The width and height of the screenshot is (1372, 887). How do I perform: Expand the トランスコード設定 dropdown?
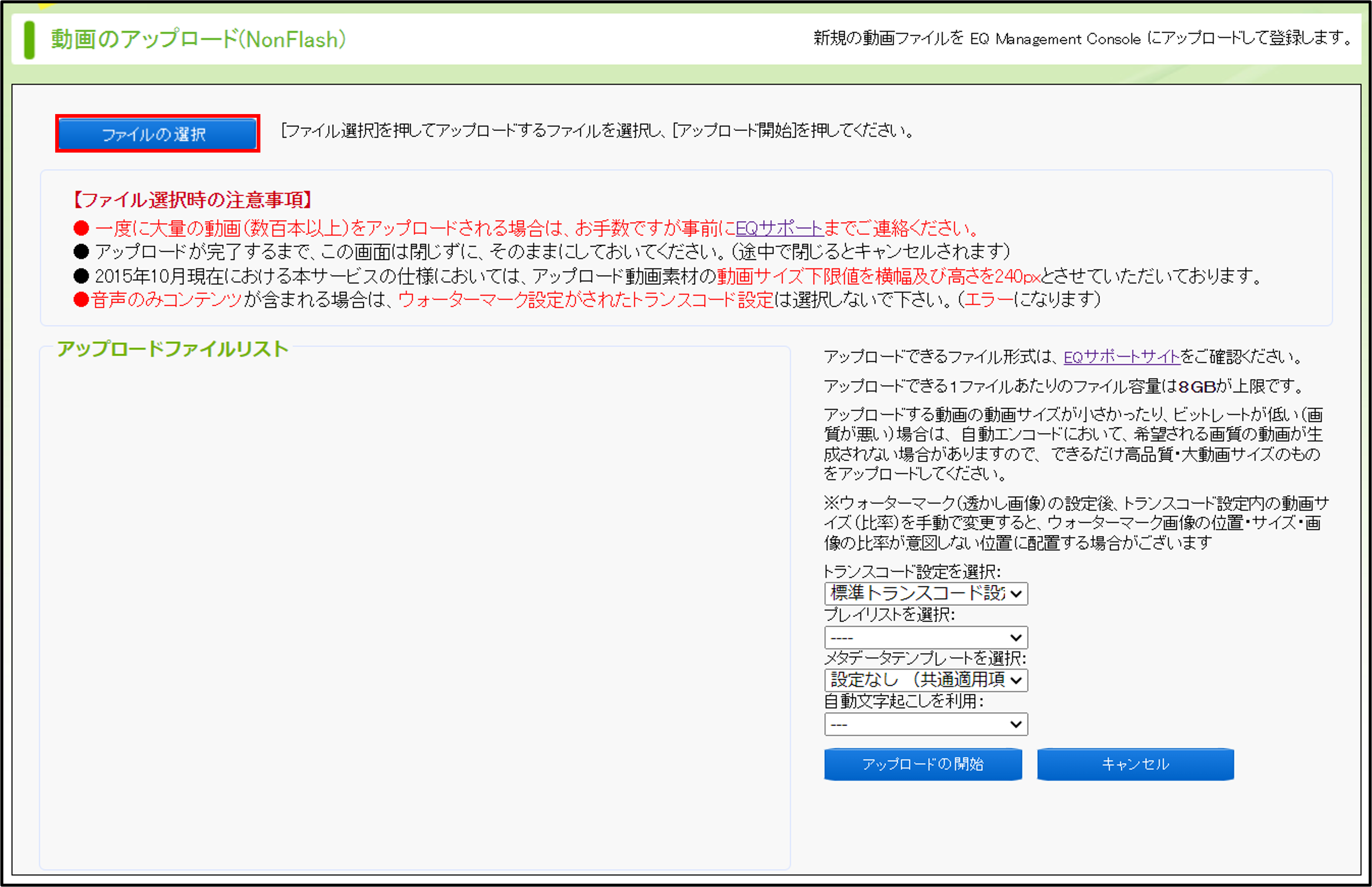pos(926,593)
